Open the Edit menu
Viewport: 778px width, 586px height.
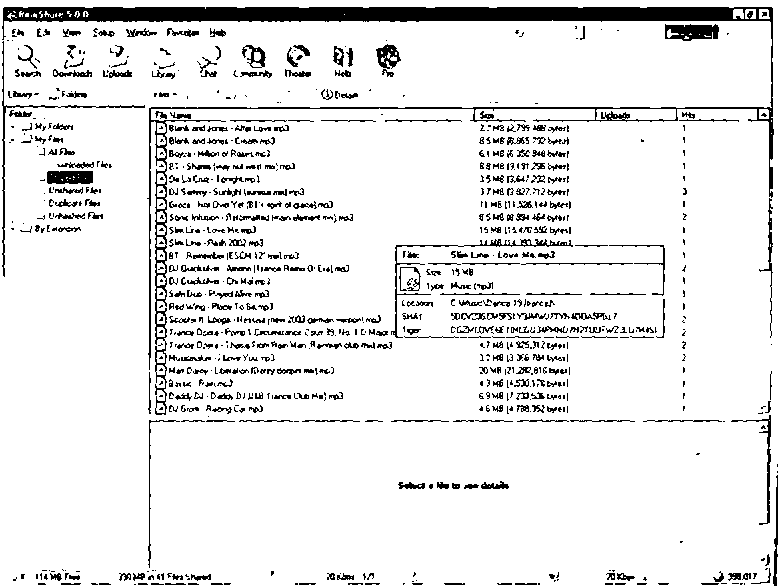pos(43,33)
